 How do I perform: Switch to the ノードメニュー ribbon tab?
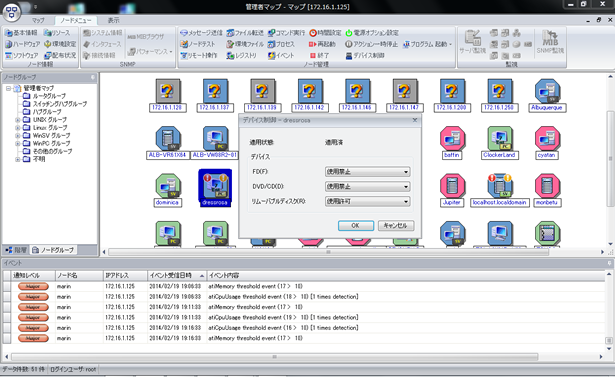(75, 20)
